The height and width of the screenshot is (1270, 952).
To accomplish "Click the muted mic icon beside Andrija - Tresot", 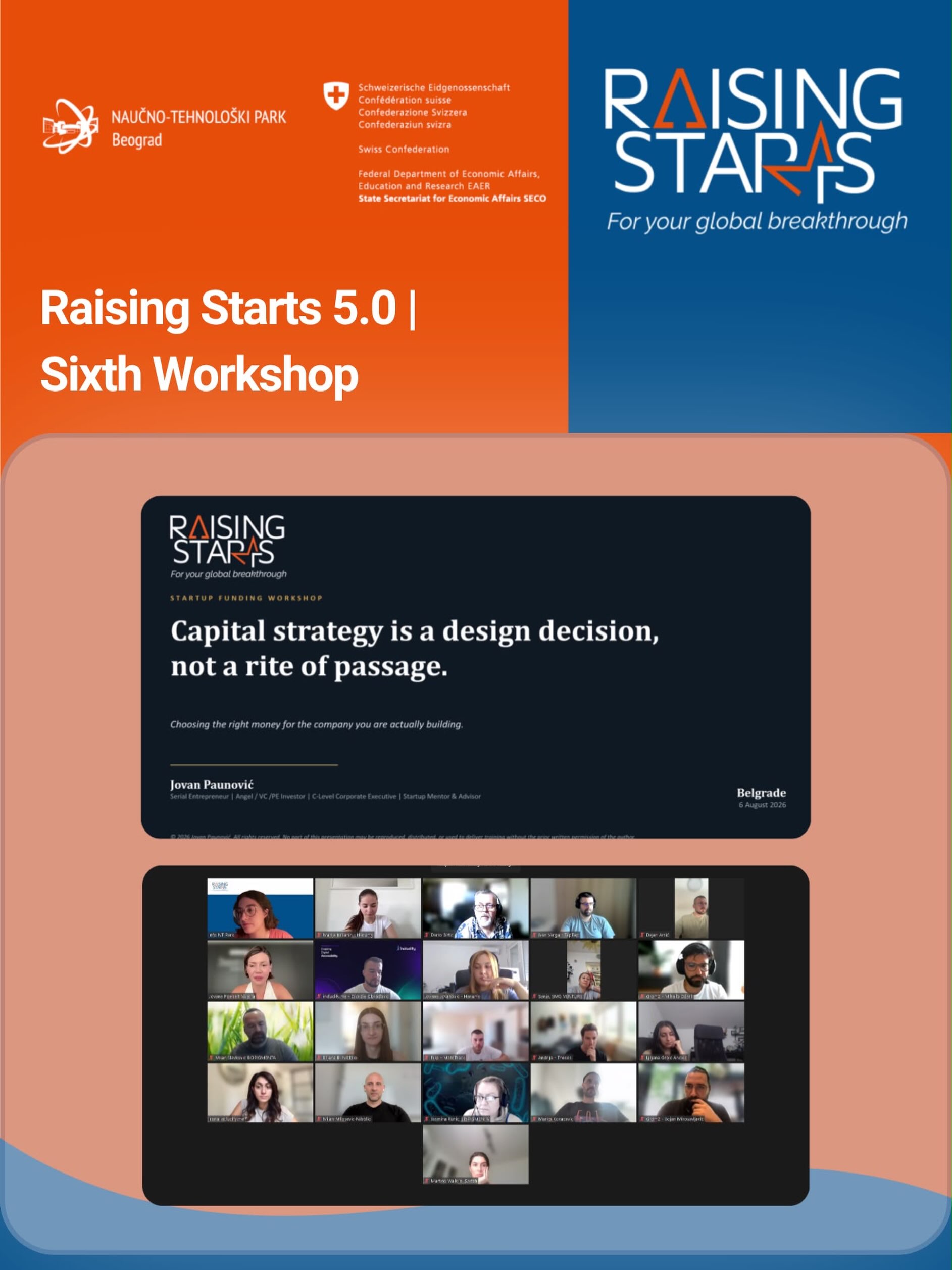I will 534,1057.
